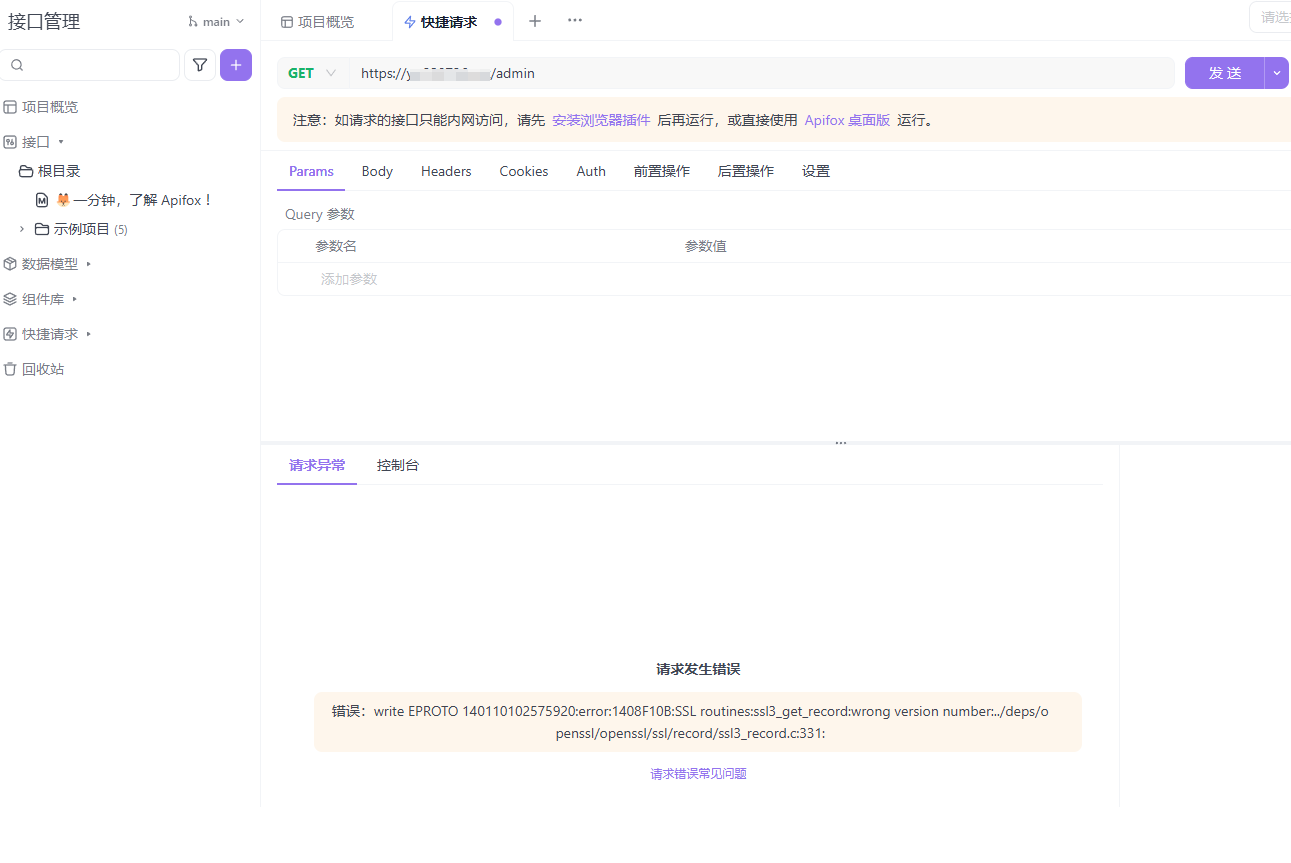Switch to the 项目概览 tab
Screen dimensions: 1291x863
pyautogui.click(x=317, y=21)
